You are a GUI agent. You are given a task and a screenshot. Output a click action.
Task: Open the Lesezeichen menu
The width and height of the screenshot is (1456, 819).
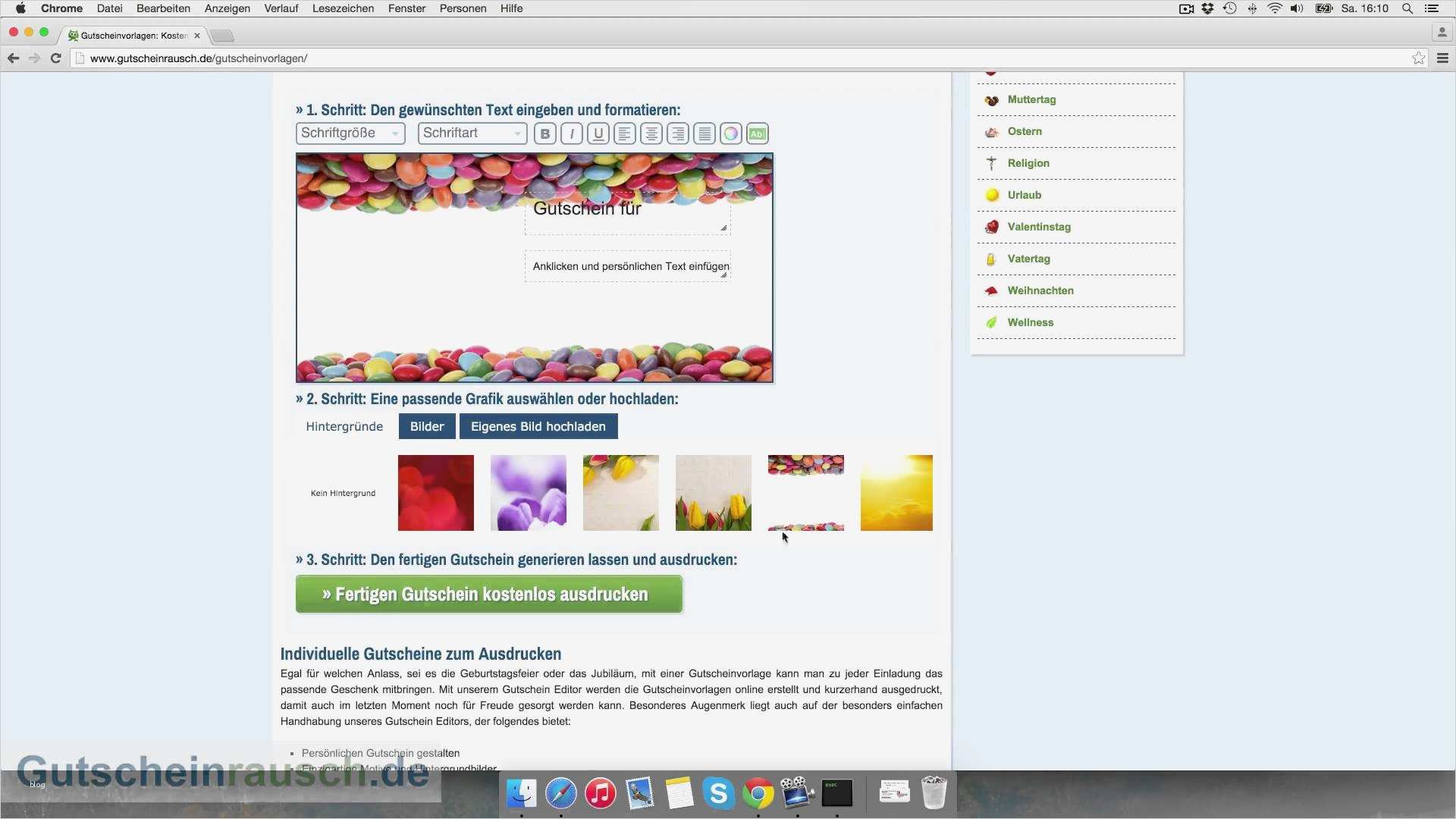click(343, 8)
